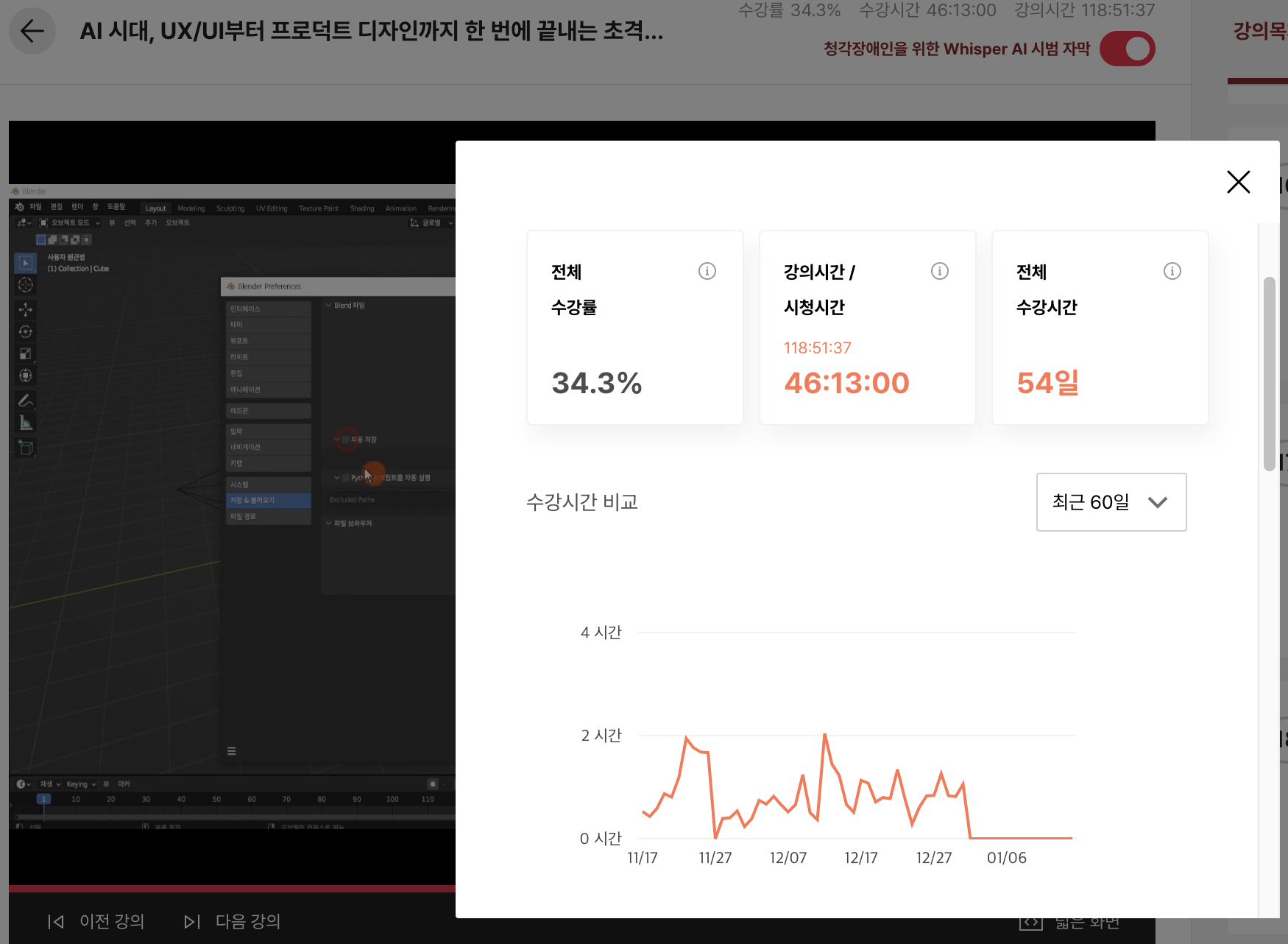Select 애드온 in Blender Preferences sidebar
Viewport: 1288px width, 944px height.
click(269, 410)
